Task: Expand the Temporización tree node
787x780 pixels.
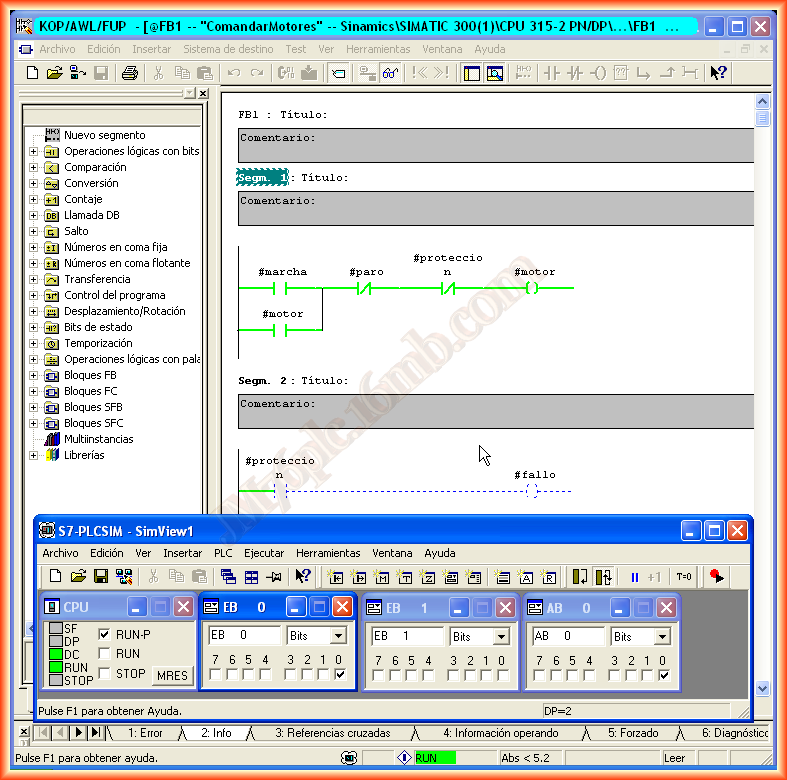Action: (x=33, y=343)
